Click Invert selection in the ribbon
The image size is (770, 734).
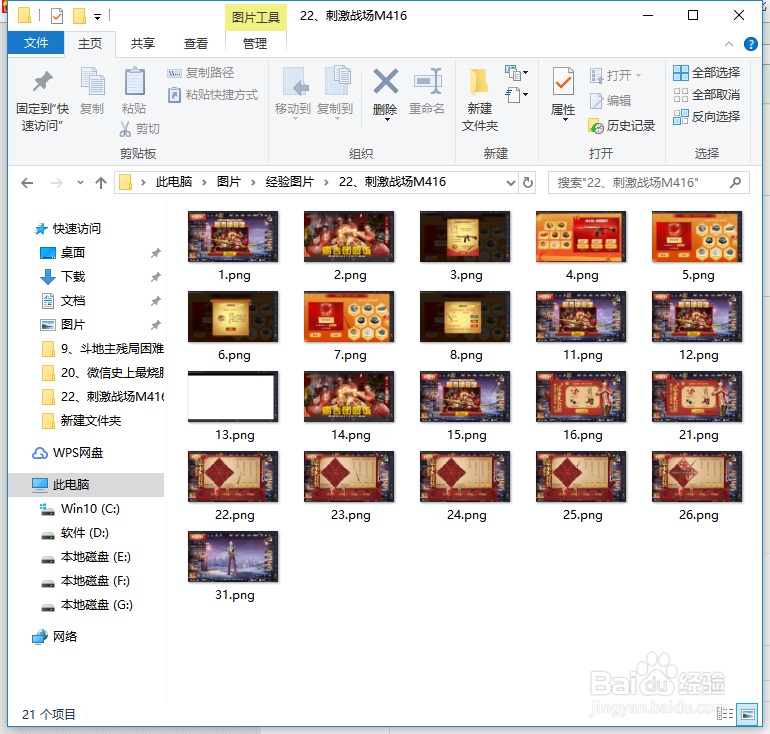706,117
